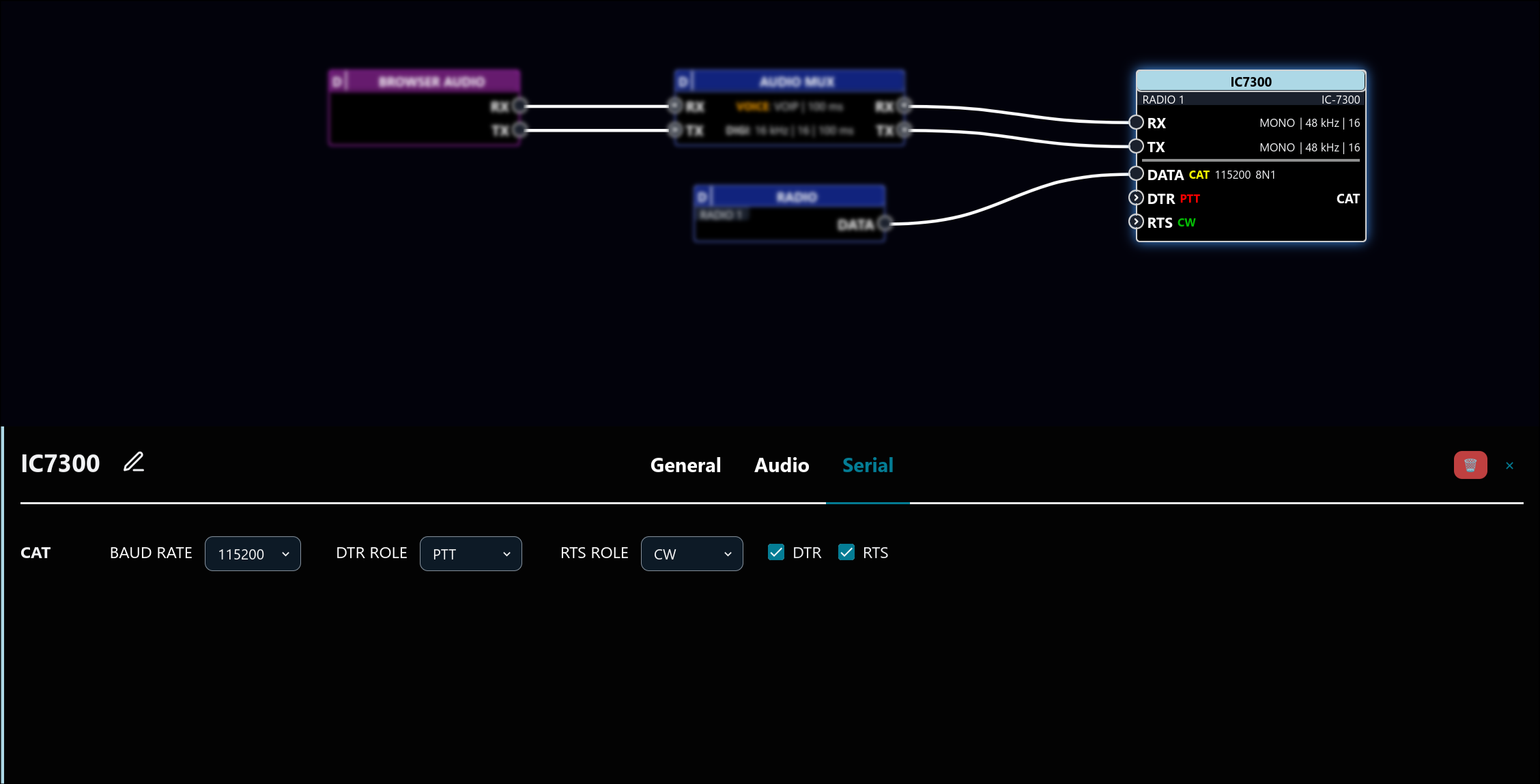Select the Audio Mux node header
This screenshot has height=784, width=1540.
click(790, 81)
